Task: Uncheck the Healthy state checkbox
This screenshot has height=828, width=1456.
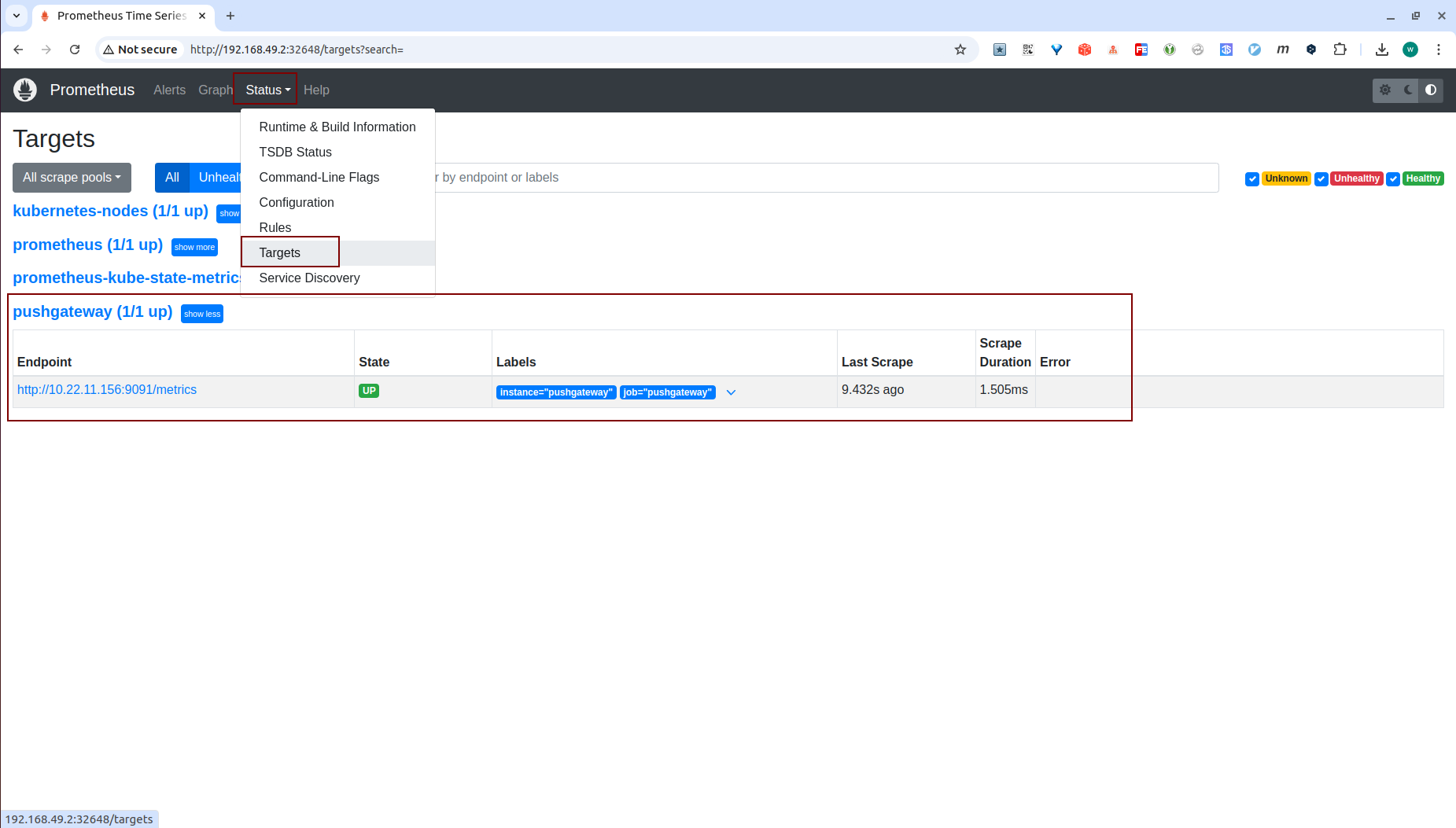Action: click(x=1393, y=179)
